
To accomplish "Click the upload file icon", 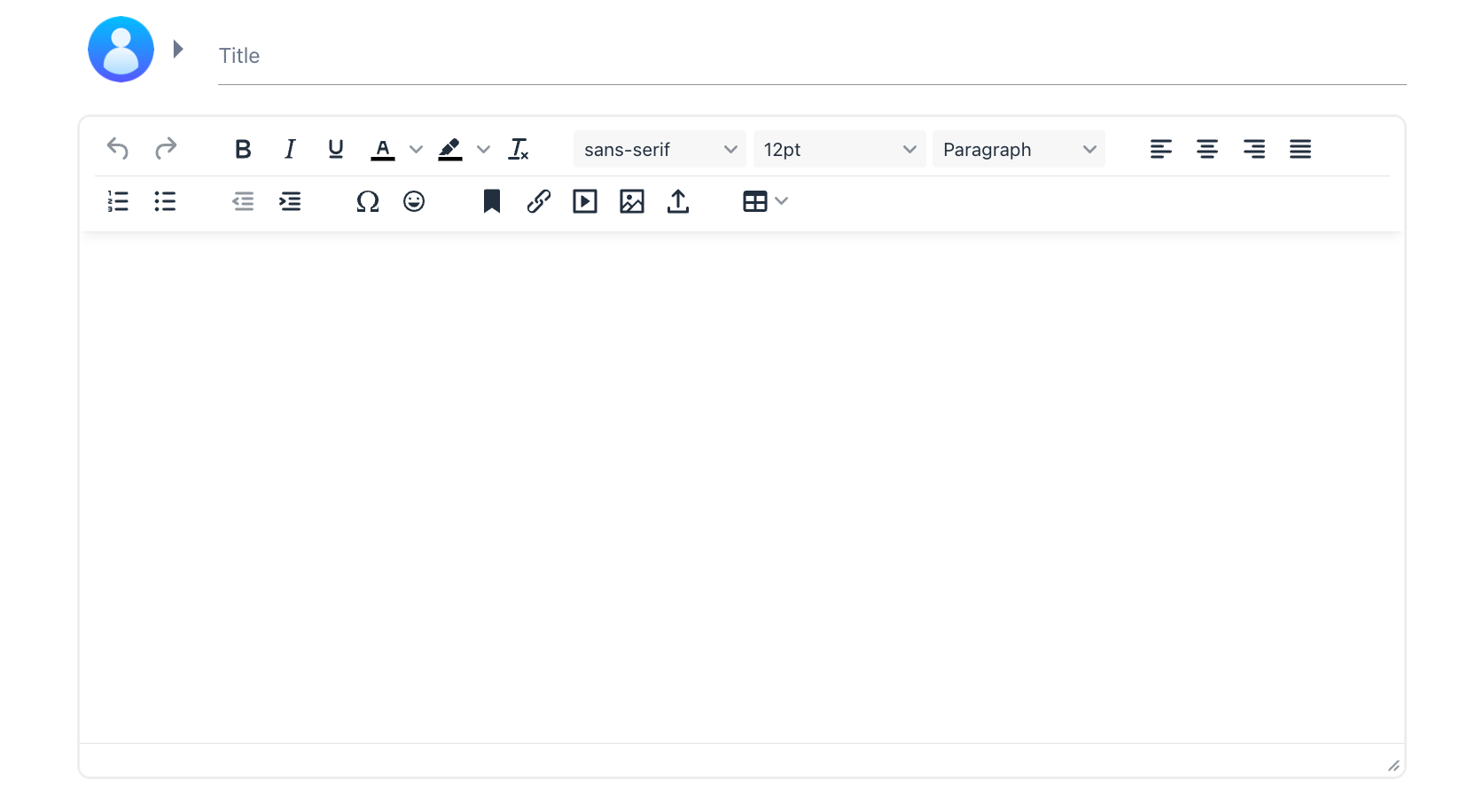I will [x=678, y=202].
